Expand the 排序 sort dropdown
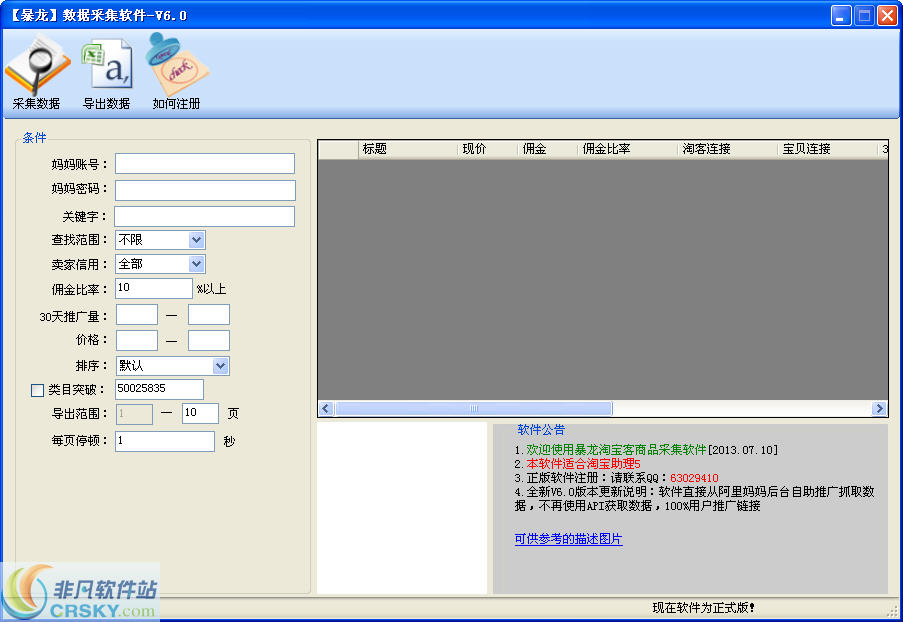 (220, 366)
